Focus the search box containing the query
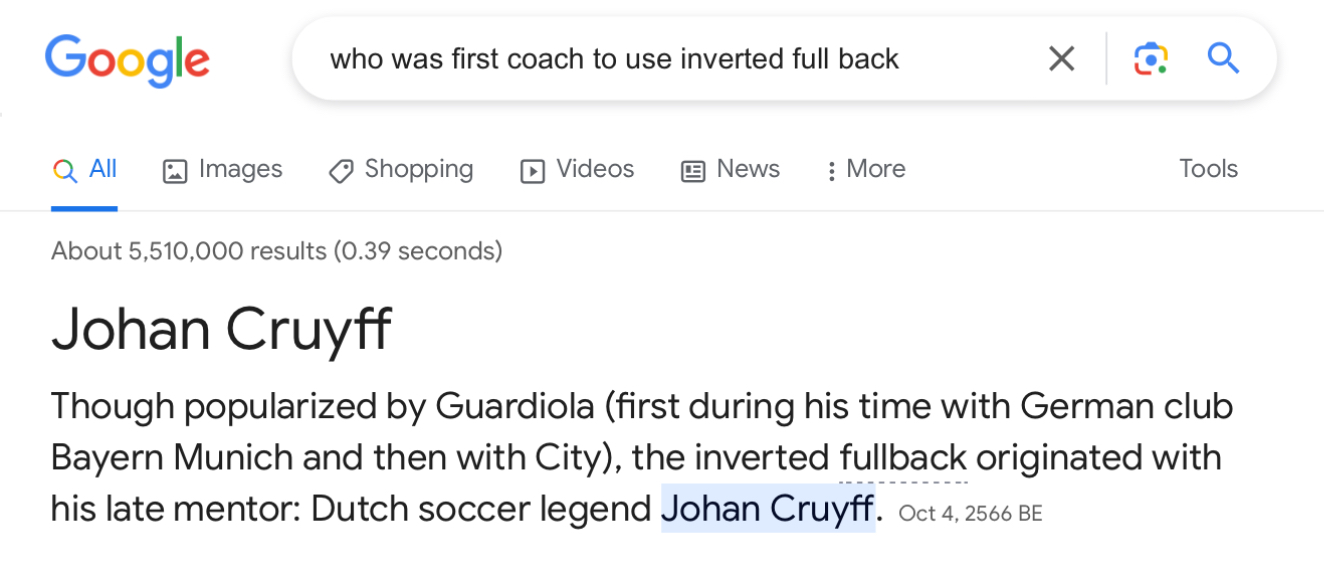The height and width of the screenshot is (570, 1324). (x=680, y=59)
